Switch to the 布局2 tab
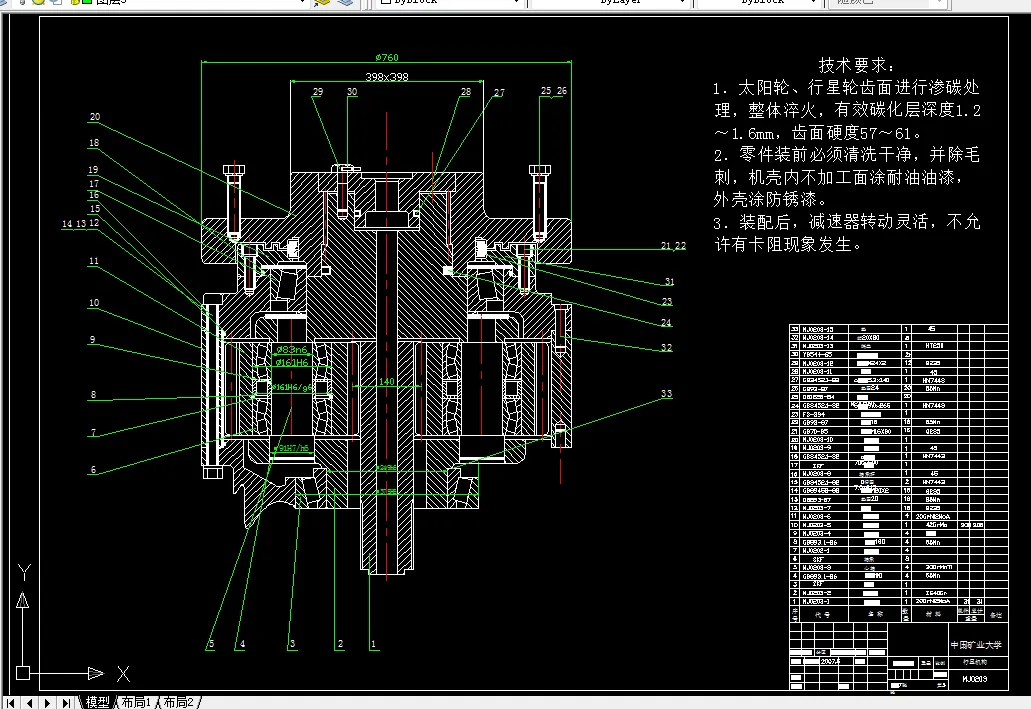The image size is (1031, 709). pyautogui.click(x=178, y=702)
